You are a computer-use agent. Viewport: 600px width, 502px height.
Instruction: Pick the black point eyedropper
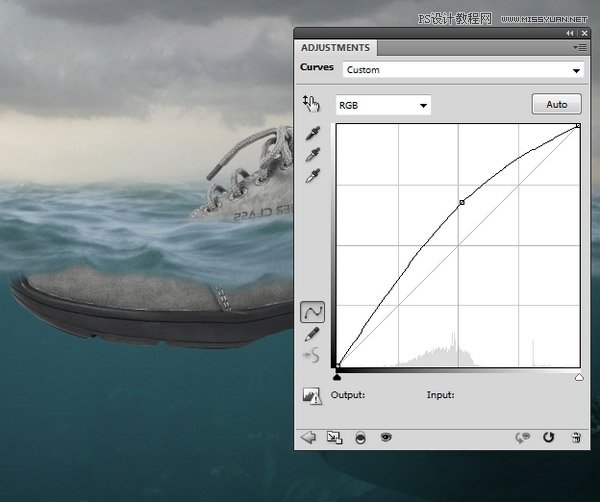click(x=313, y=134)
